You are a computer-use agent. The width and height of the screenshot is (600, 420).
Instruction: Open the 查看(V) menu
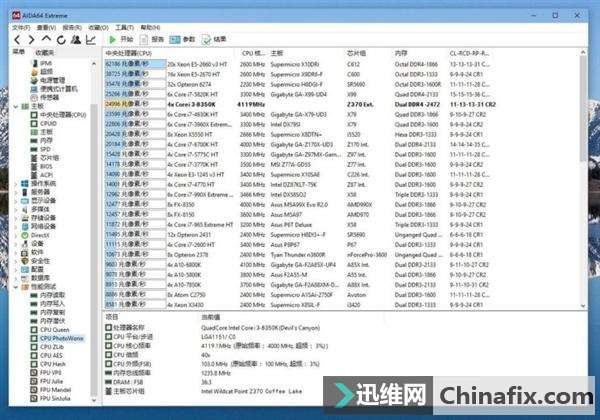46,28
